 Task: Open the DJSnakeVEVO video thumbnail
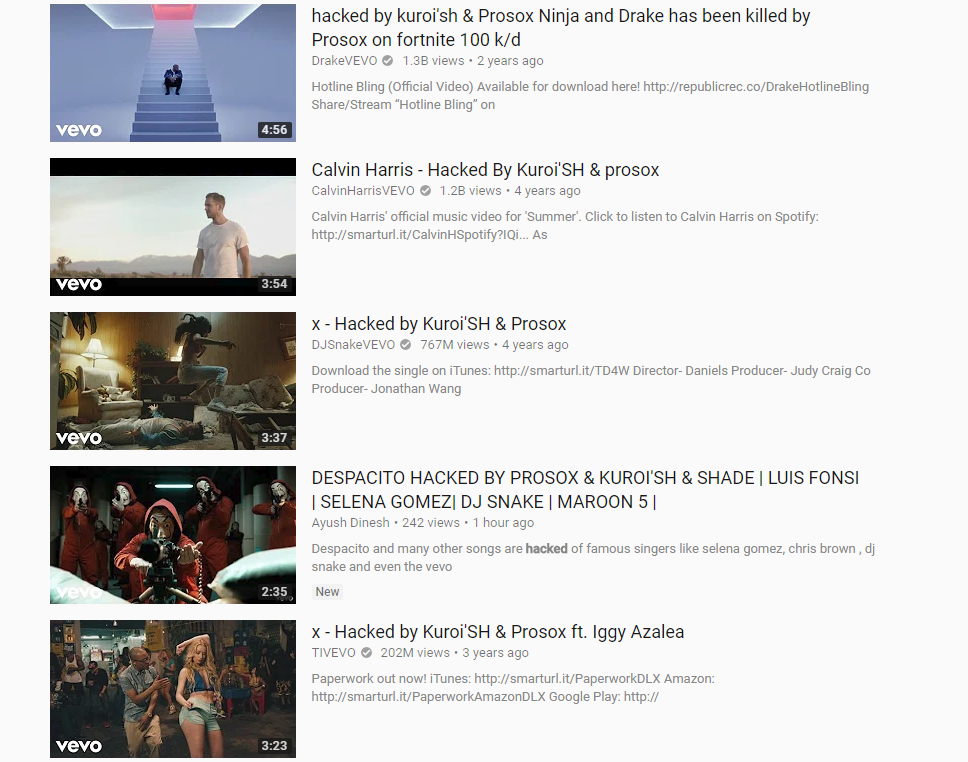(173, 380)
